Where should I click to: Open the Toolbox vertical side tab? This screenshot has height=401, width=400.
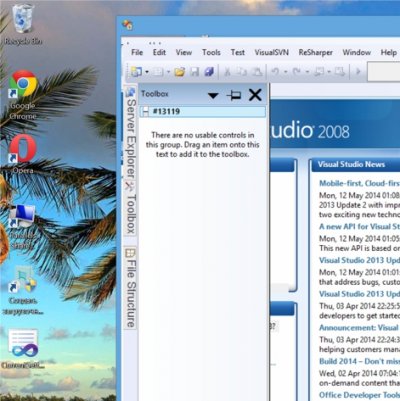(x=130, y=208)
